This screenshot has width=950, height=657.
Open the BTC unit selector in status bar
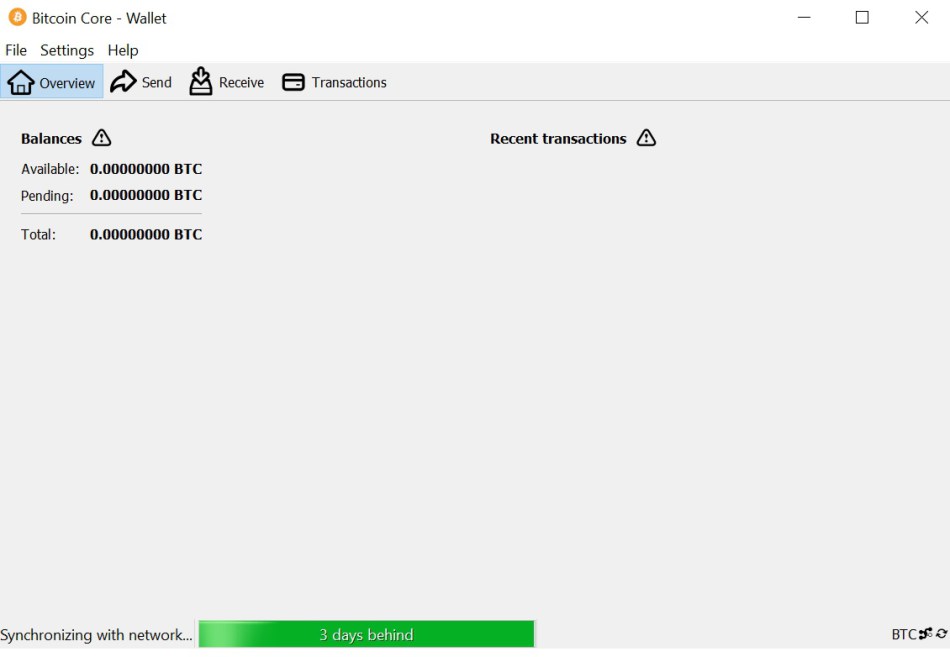point(904,634)
